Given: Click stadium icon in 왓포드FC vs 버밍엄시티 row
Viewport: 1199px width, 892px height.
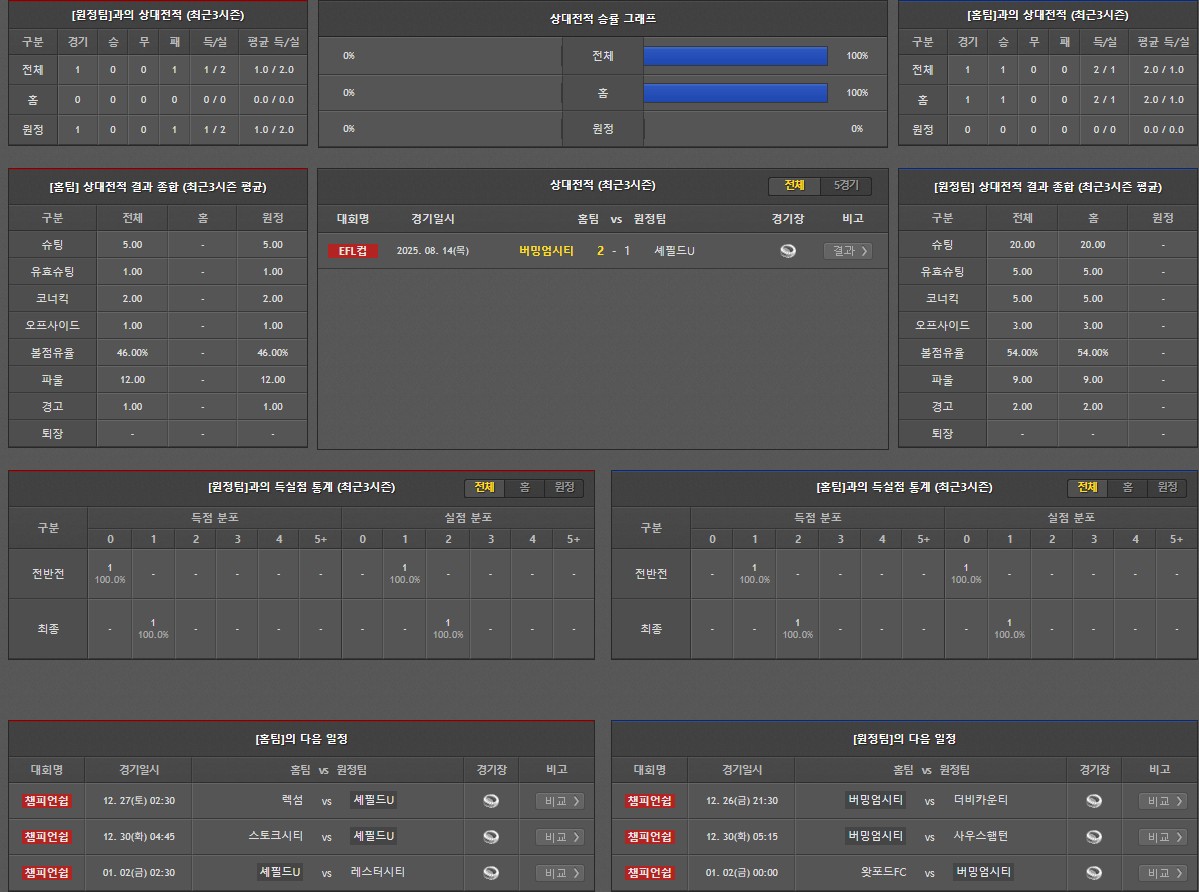Looking at the screenshot, I should [1093, 873].
